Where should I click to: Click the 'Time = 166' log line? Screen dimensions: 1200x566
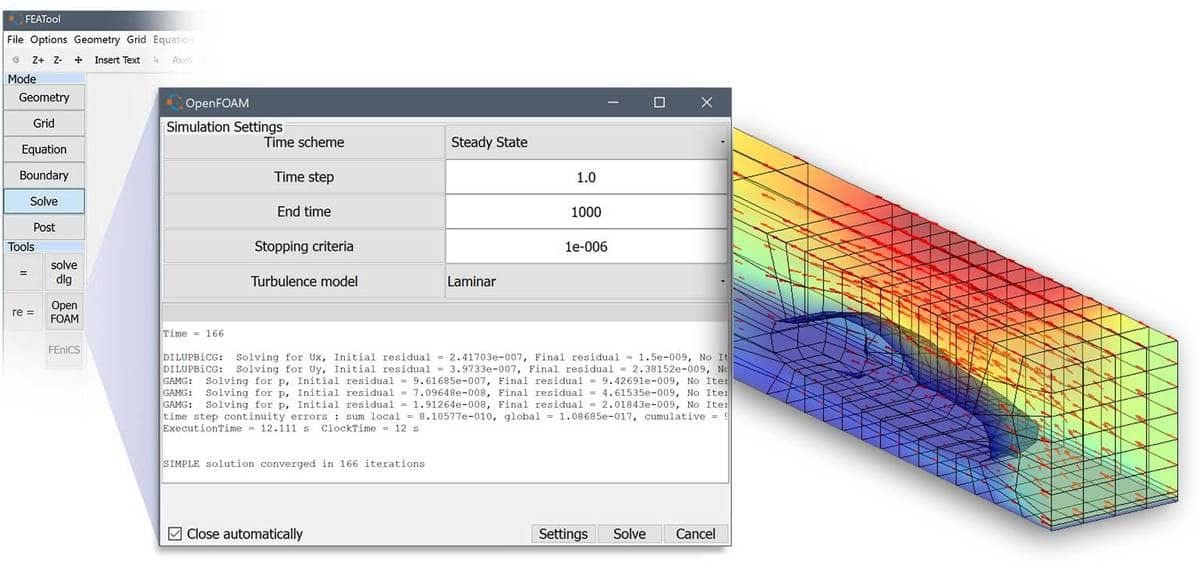195,333
